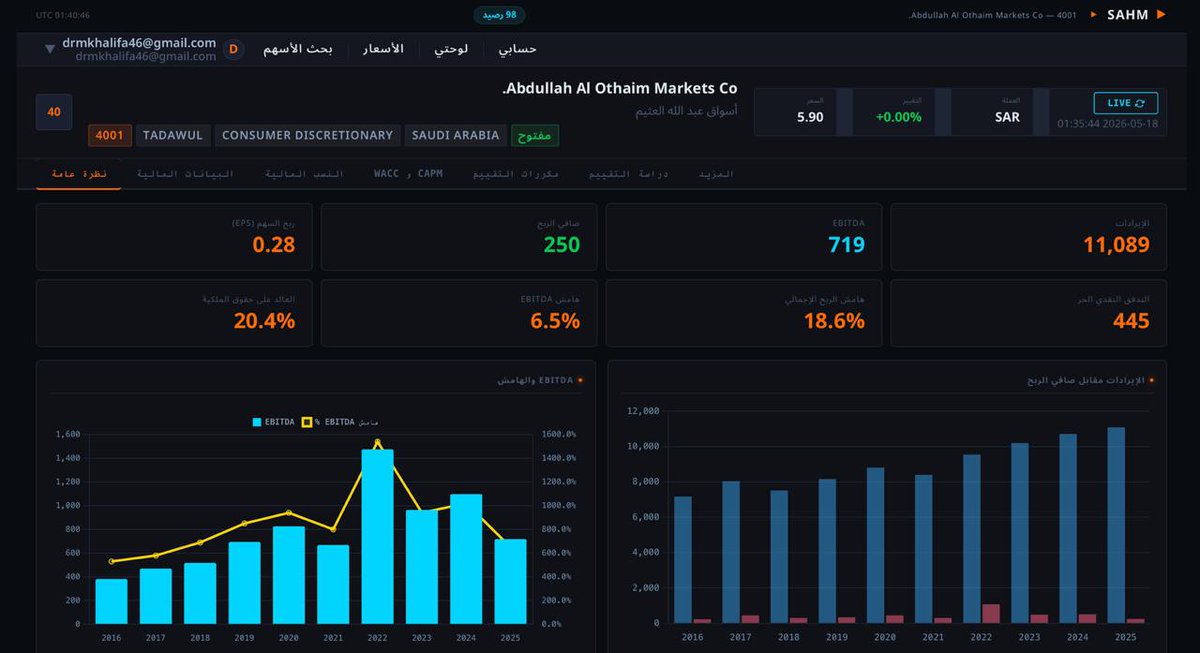The height and width of the screenshot is (653, 1200).
Task: Click the score badge 40
Action: pos(54,112)
